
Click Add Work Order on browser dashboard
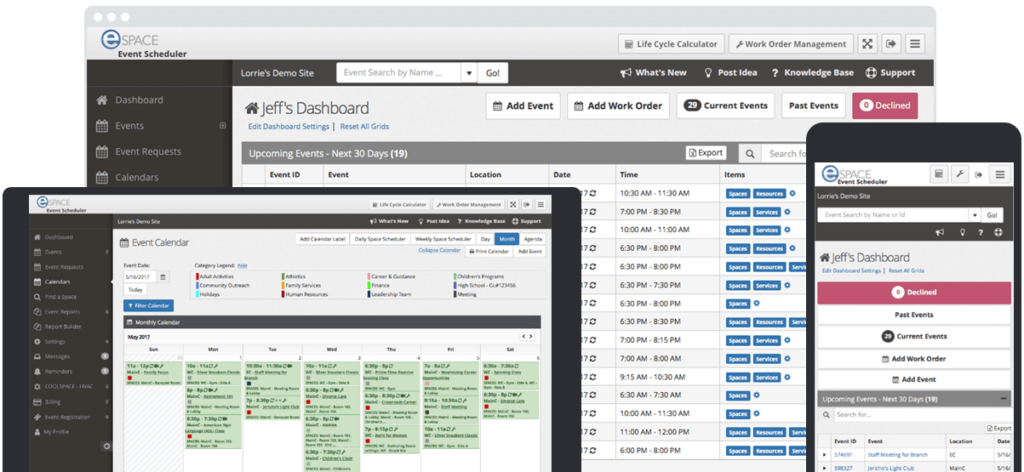point(618,106)
